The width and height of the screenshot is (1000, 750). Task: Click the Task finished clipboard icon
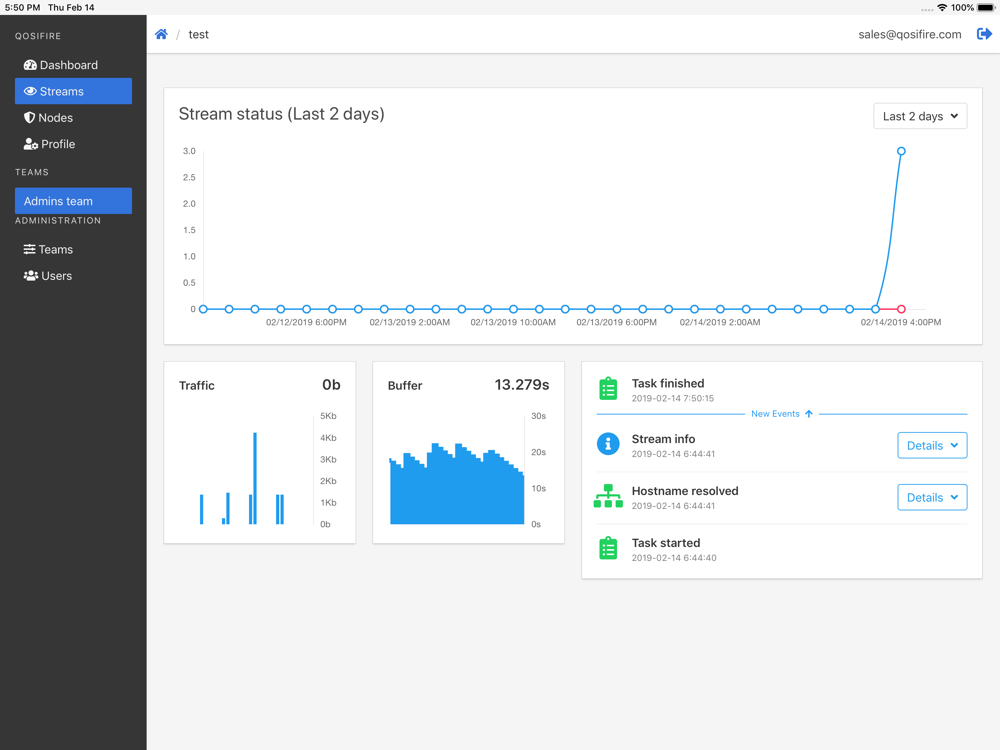[608, 388]
